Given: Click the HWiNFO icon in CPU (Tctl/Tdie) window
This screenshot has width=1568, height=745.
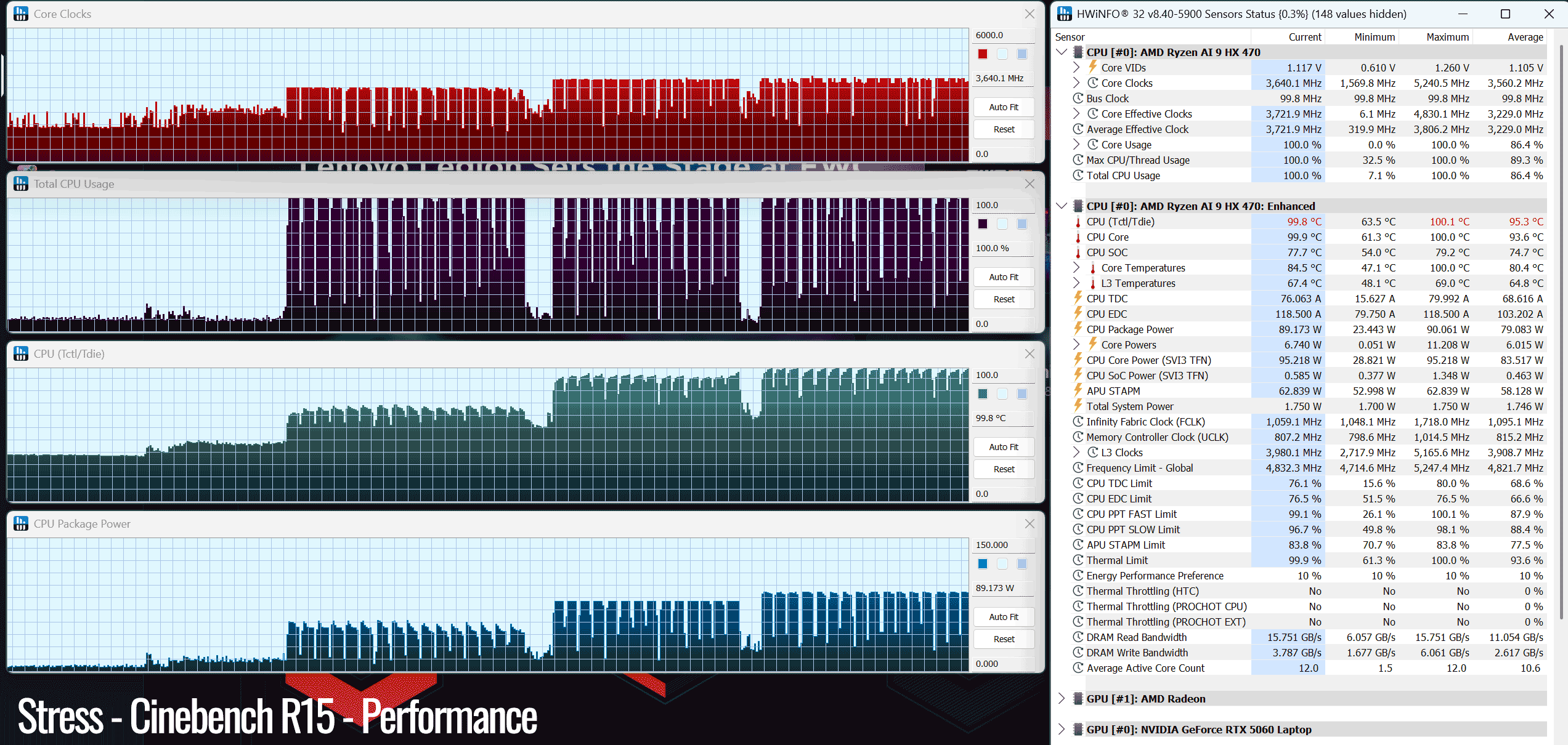Looking at the screenshot, I should tap(21, 353).
